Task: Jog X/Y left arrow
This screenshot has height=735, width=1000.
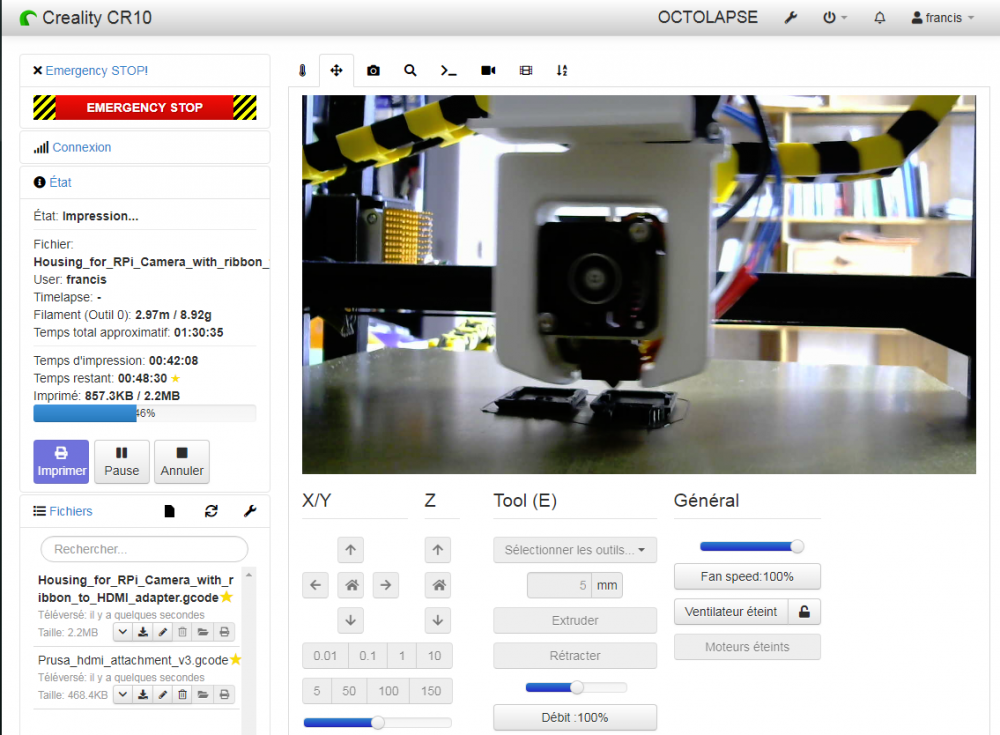Action: pos(315,585)
